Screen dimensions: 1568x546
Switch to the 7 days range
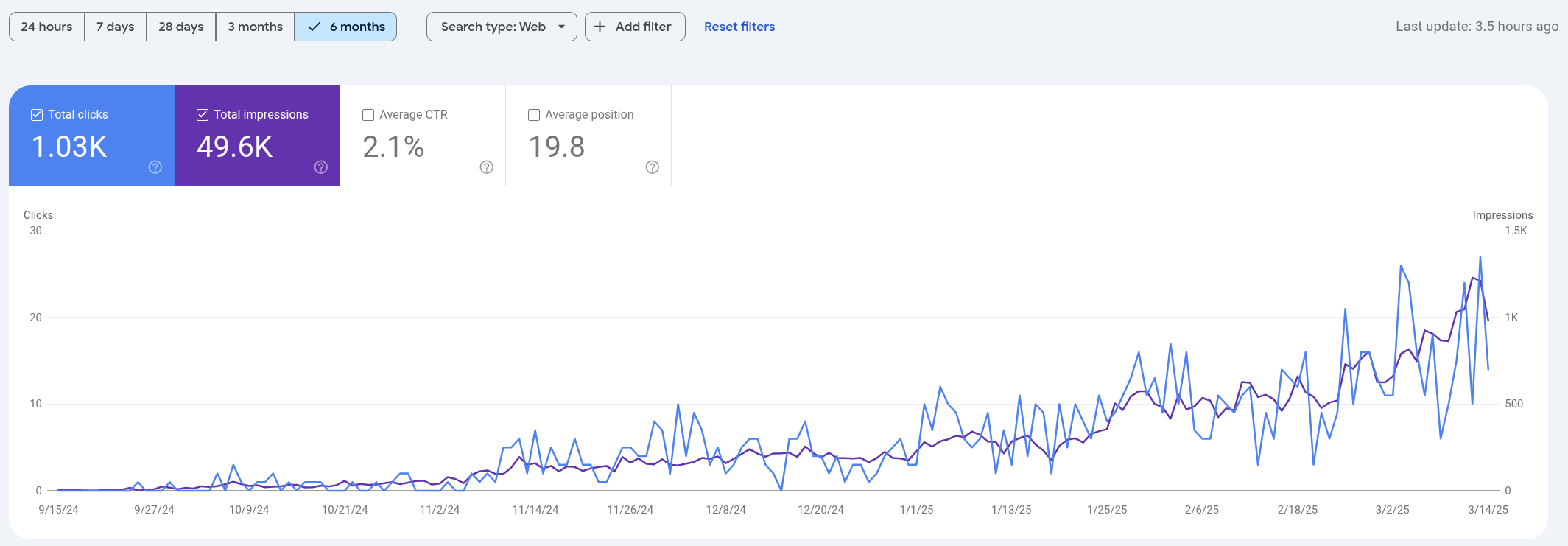tap(116, 27)
